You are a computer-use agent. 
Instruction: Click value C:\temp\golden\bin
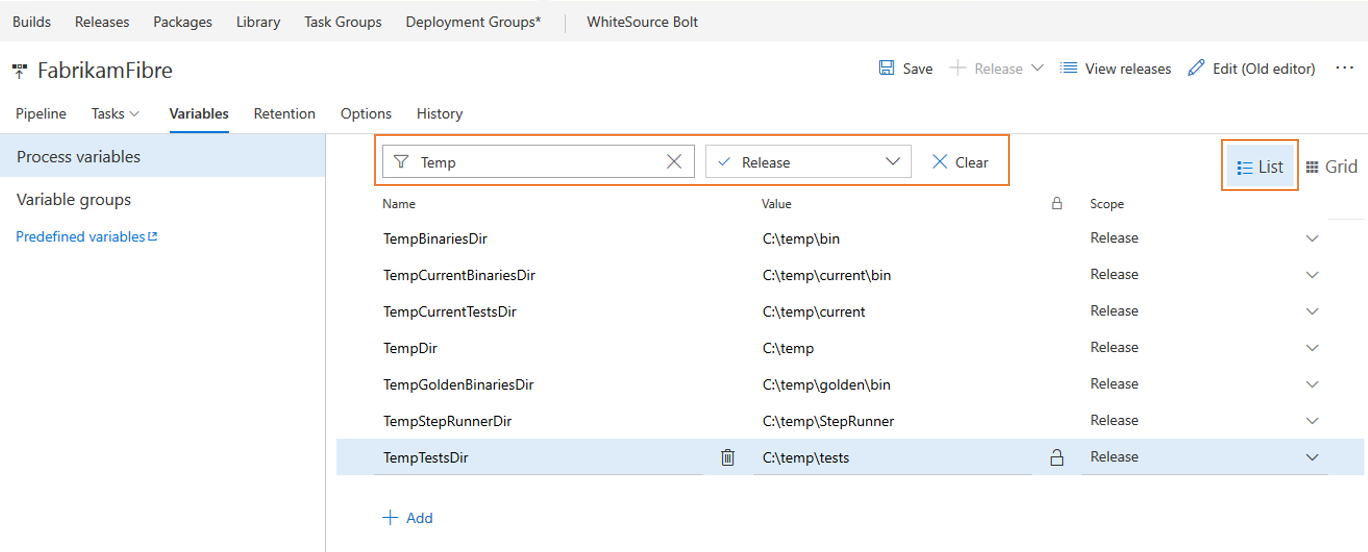826,385
